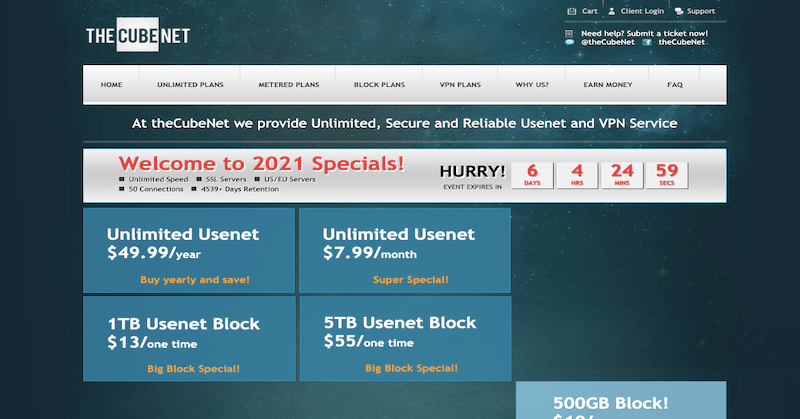
Task: Click the ticket icon beside Need help
Action: (x=570, y=34)
